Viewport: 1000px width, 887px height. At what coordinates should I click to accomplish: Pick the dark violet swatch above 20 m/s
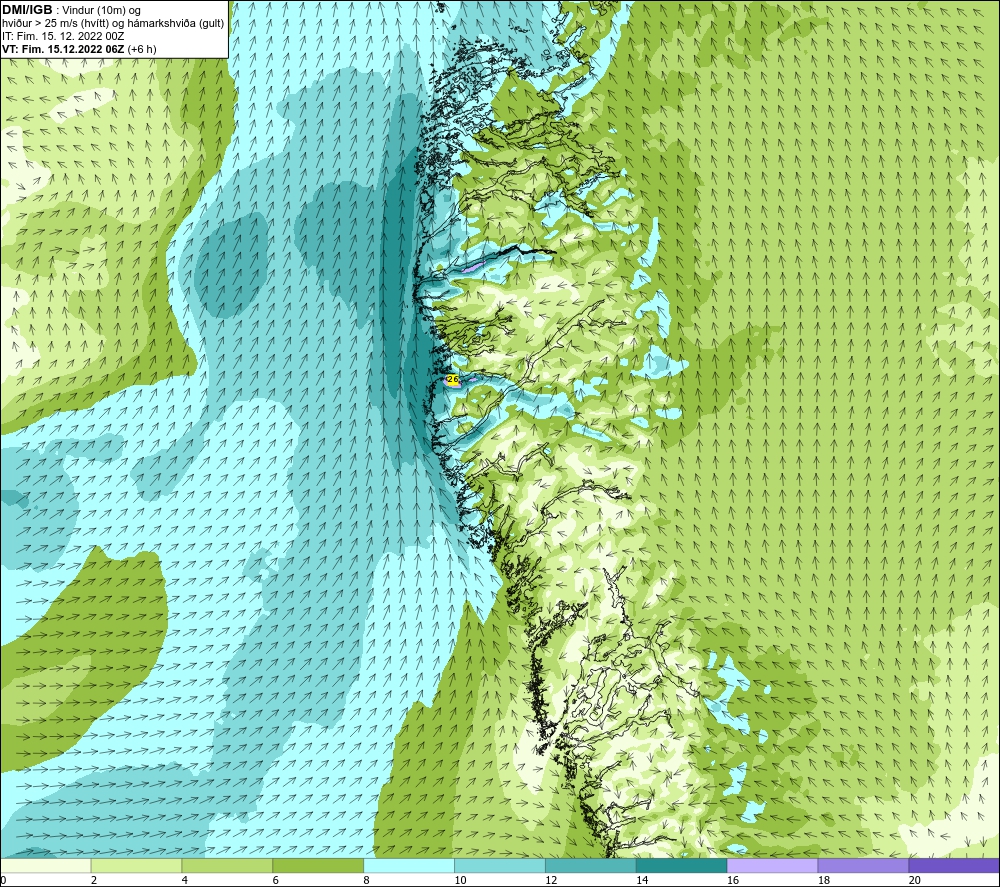tap(954, 865)
